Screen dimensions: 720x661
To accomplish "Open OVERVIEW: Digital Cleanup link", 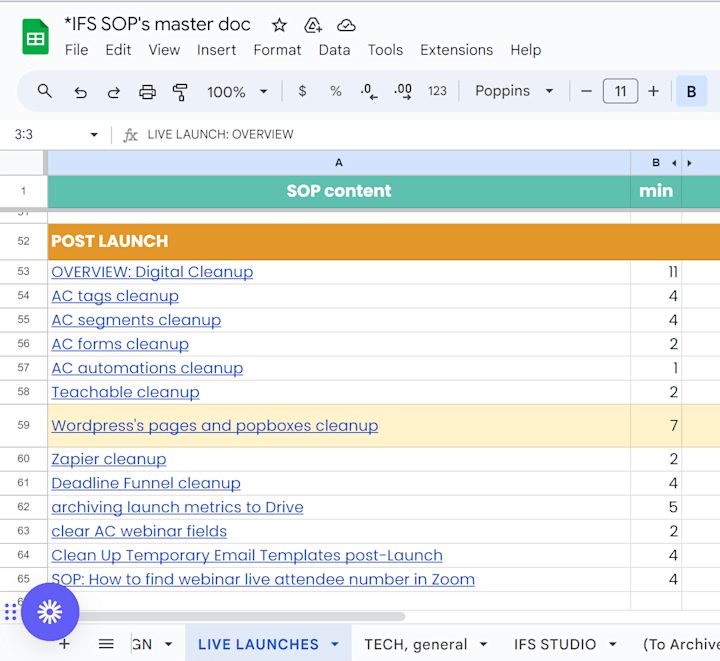I will 152,272.
